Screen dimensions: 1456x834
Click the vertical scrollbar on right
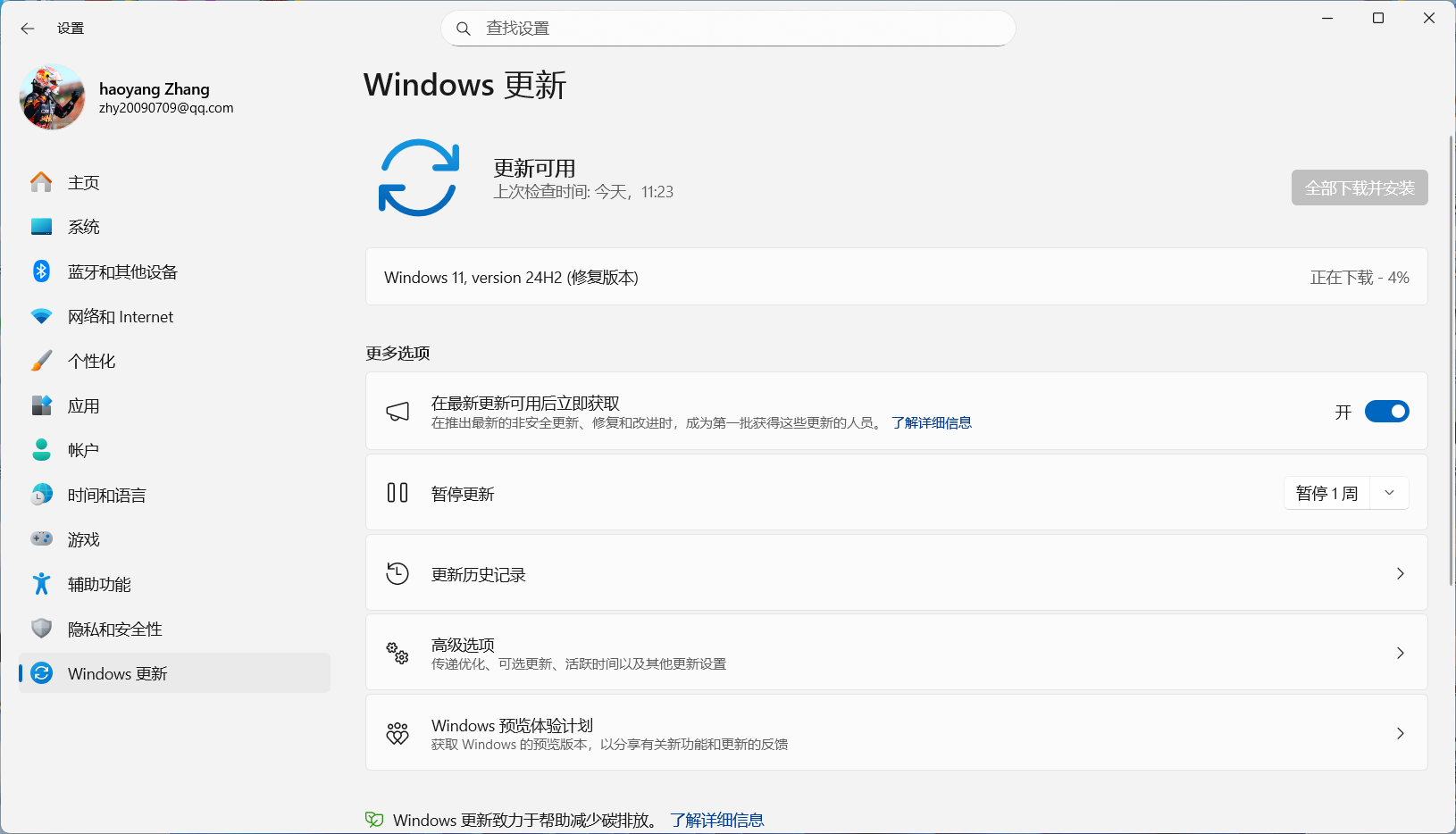[1451, 361]
